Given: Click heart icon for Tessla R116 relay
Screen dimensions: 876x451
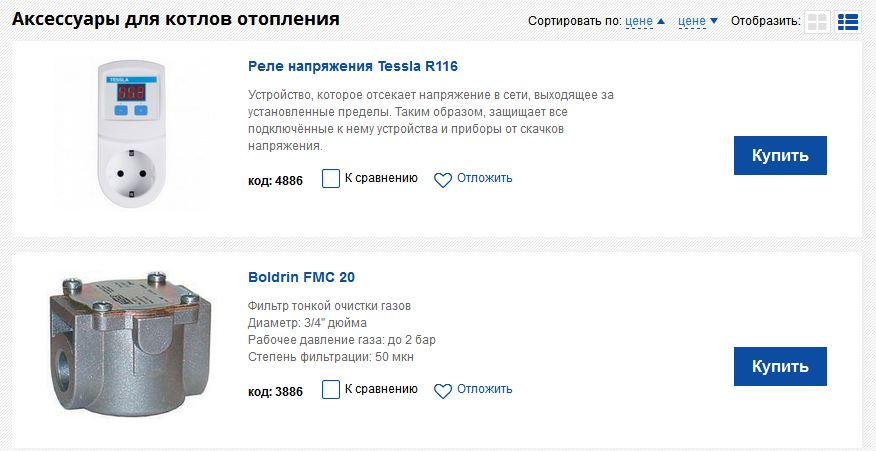Looking at the screenshot, I should (443, 180).
